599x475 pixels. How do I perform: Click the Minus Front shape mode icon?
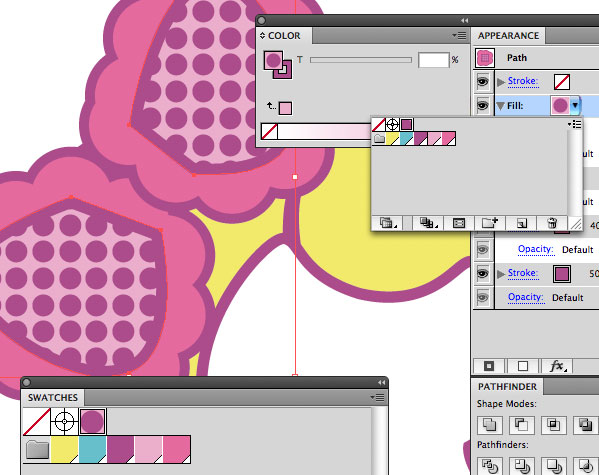[521, 425]
